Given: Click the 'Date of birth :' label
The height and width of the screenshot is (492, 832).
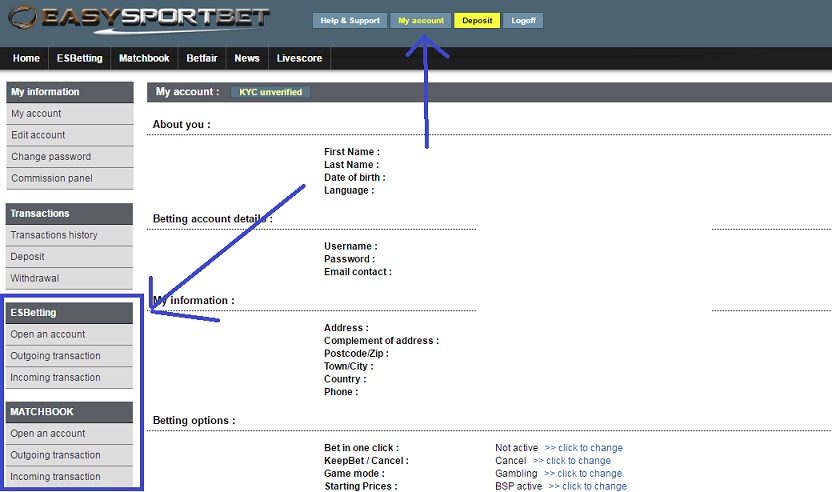Looking at the screenshot, I should pos(354,177).
